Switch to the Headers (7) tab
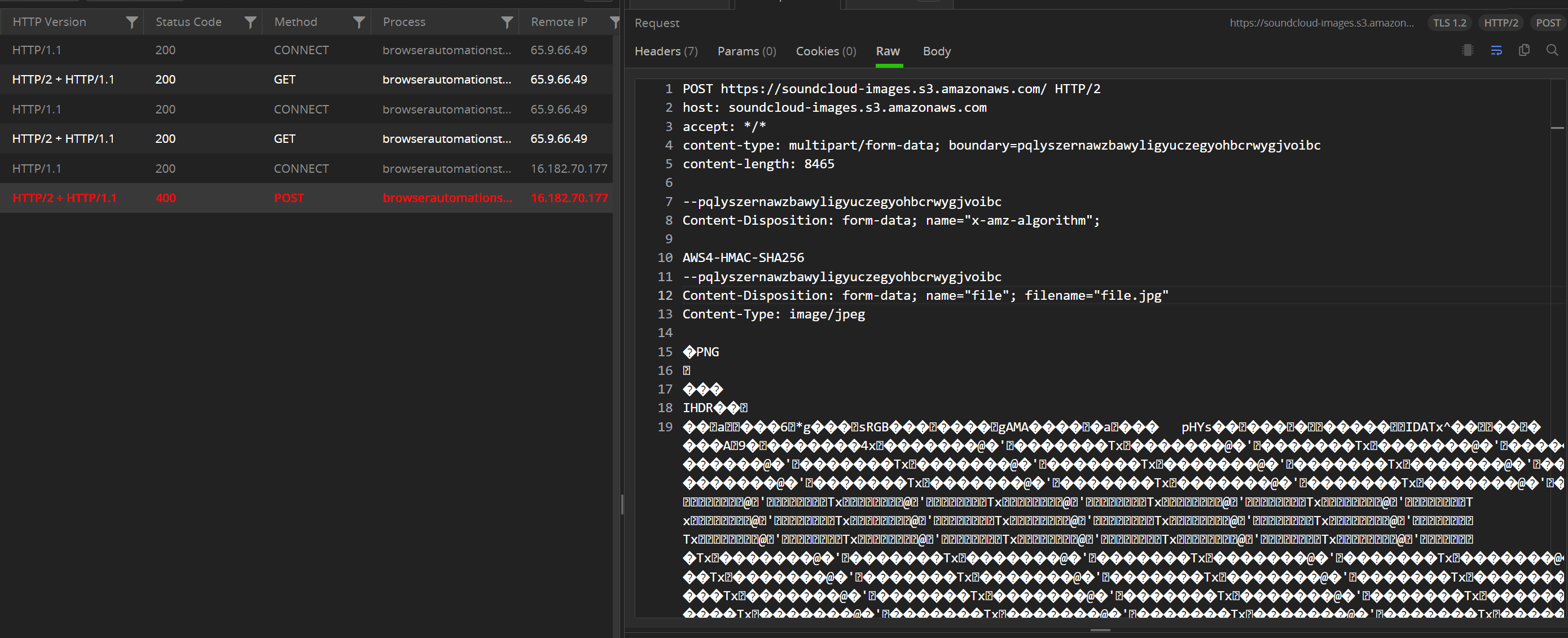This screenshot has height=638, width=1568. (x=666, y=51)
